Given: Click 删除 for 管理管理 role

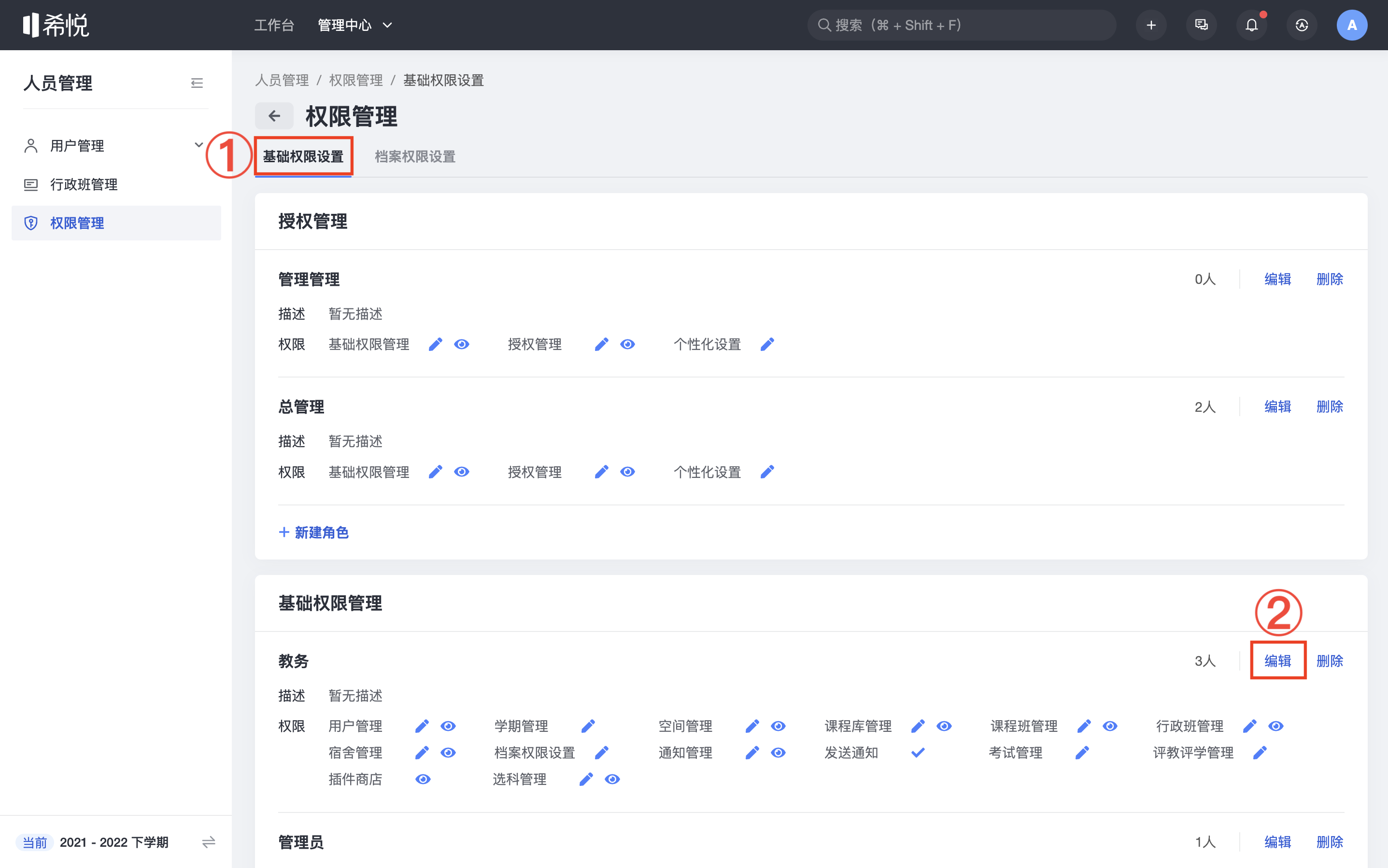Looking at the screenshot, I should [1329, 279].
